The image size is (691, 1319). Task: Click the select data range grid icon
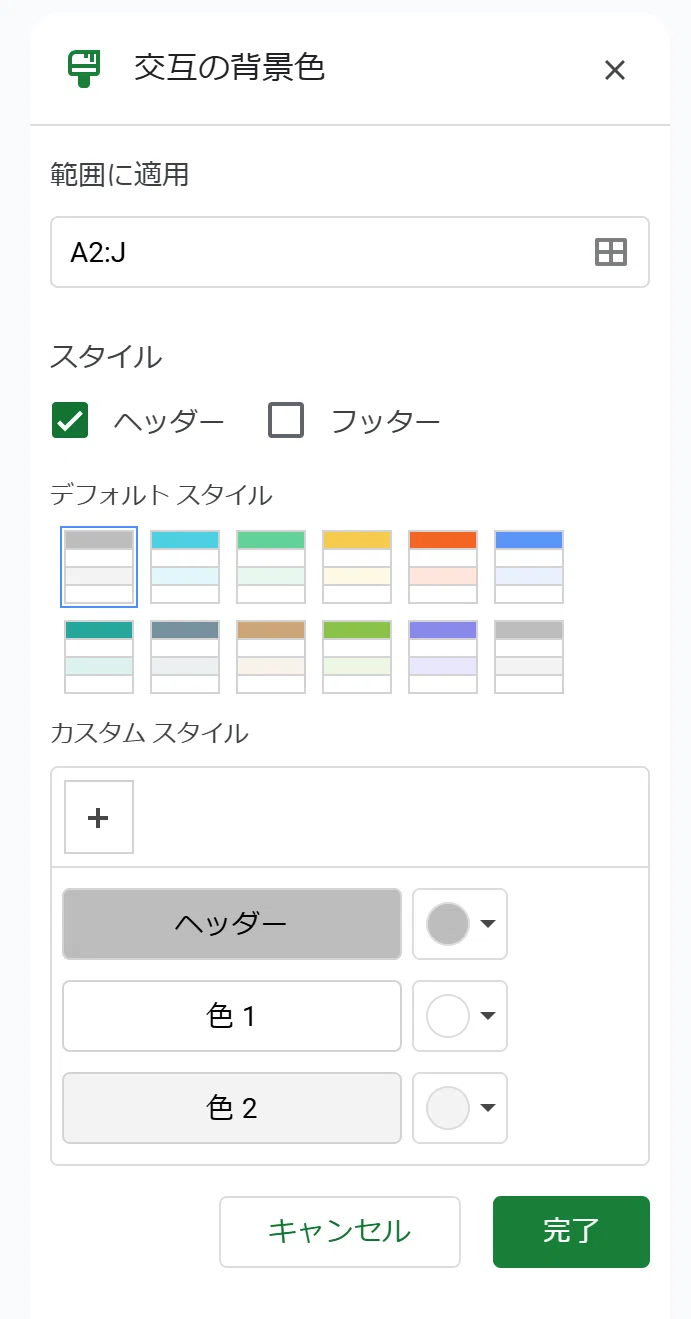610,252
